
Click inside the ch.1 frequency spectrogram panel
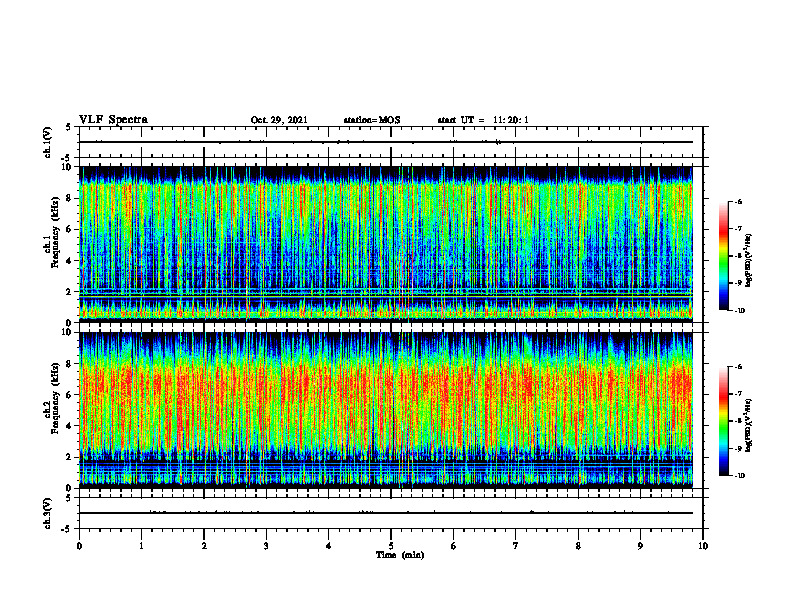pos(386,244)
